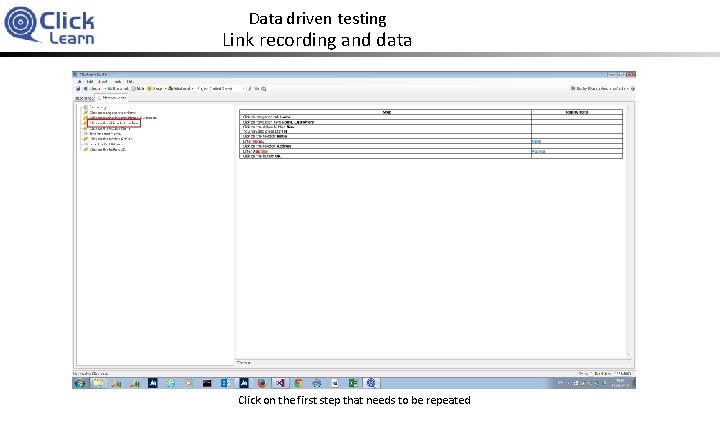Viewport: 720px width, 437px height.
Task: Launch Internet Explorer from the taskbar
Action: [x=171, y=383]
